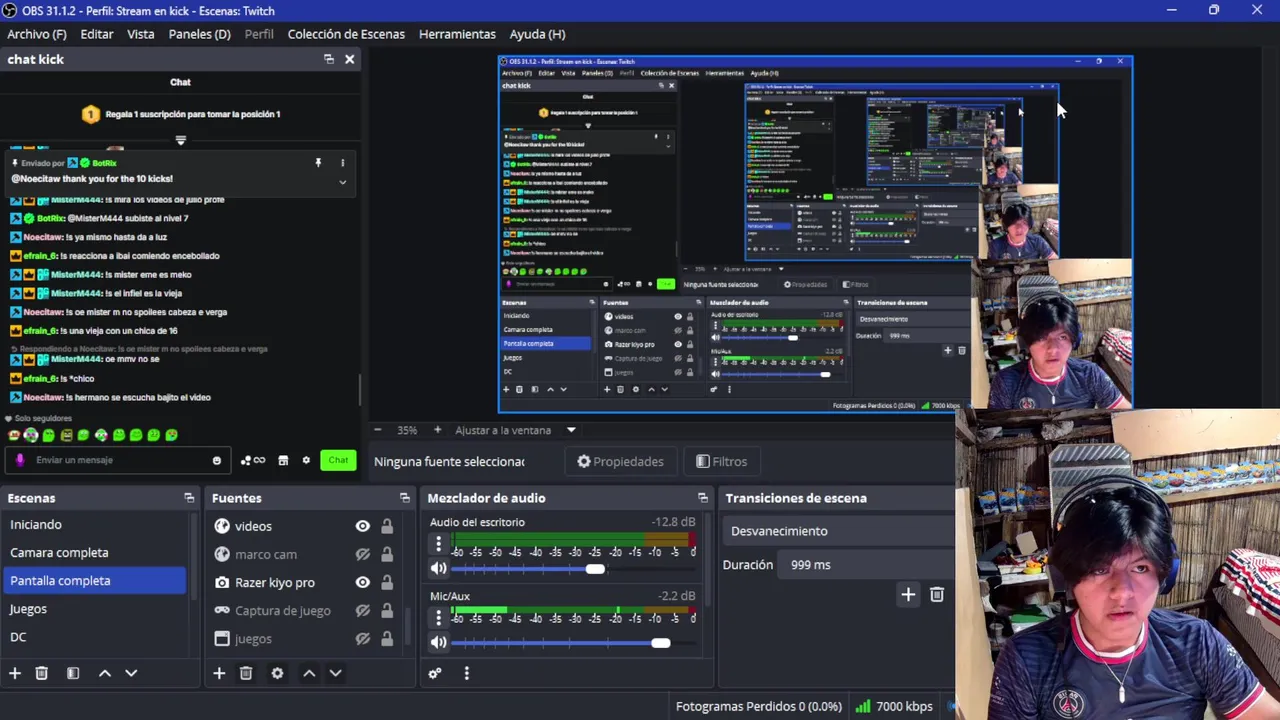This screenshot has height=720, width=1280.
Task: Click the green Chat send button
Action: (x=338, y=460)
